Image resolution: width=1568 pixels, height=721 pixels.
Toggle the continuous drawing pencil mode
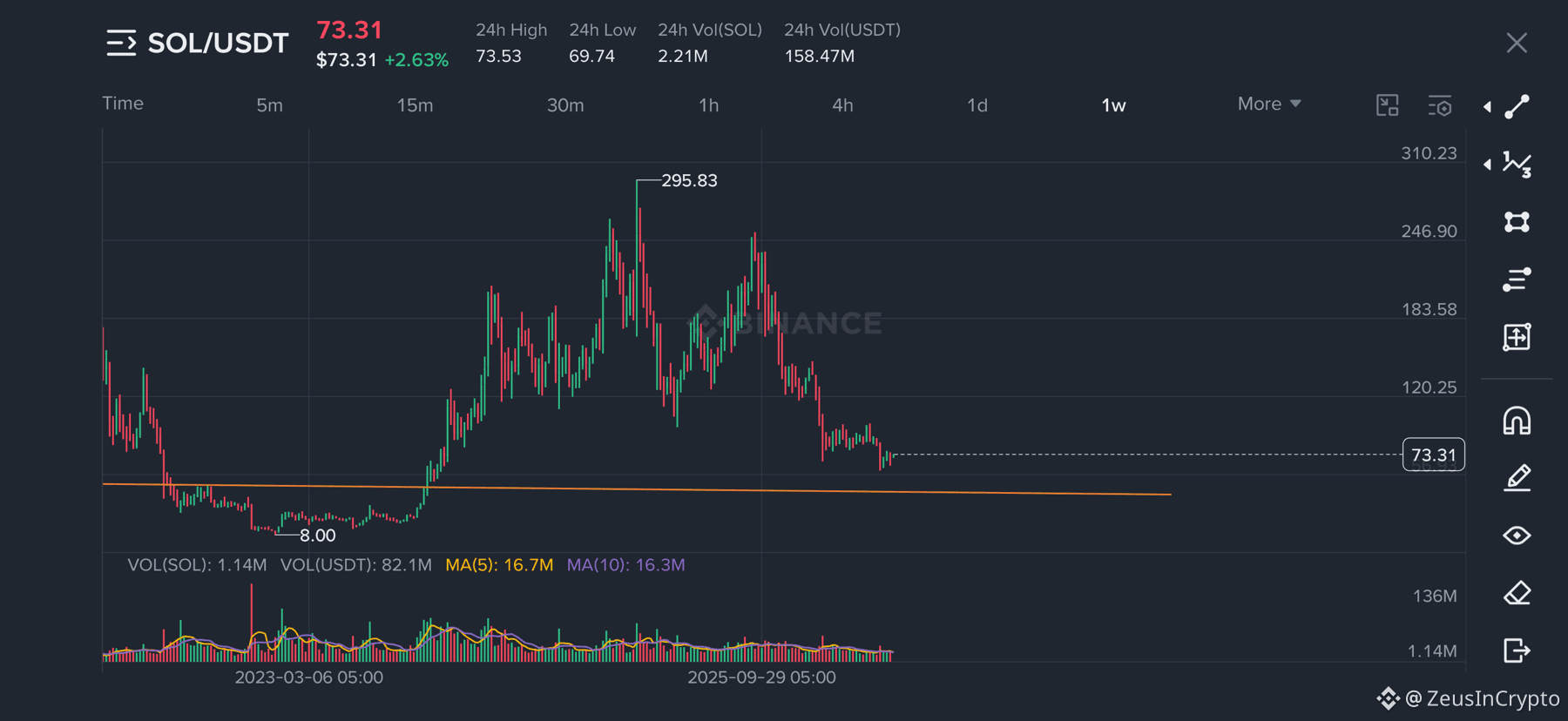point(1517,478)
